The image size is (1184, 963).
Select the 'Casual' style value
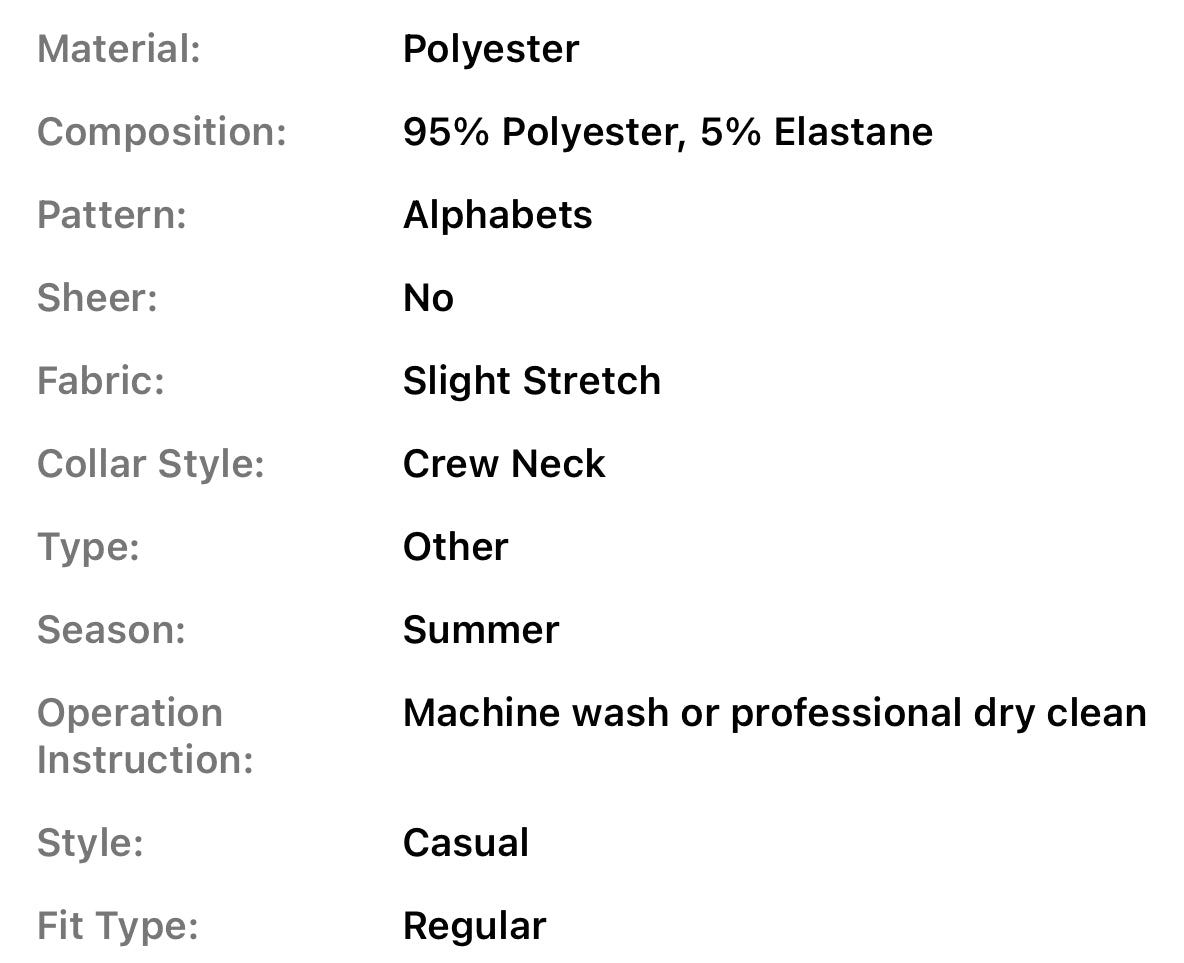coord(465,843)
